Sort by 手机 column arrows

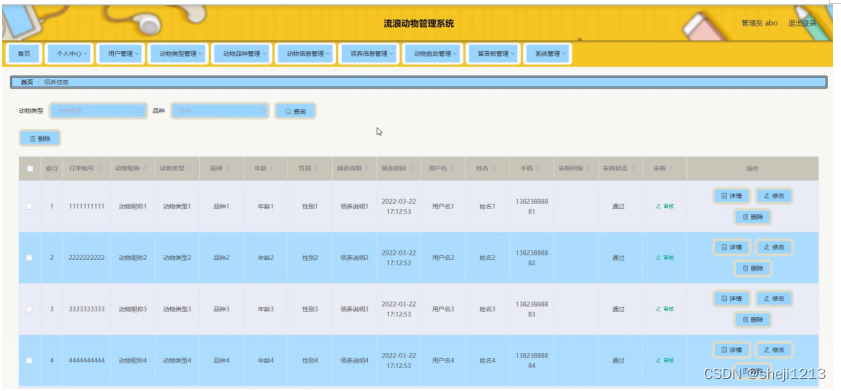(x=538, y=168)
